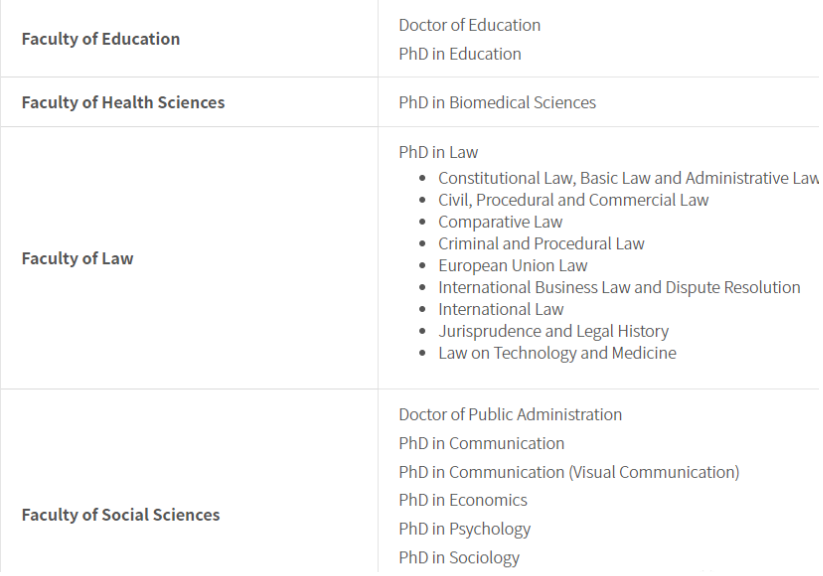823x576 pixels.
Task: Open PhD in Biomedical Sciences
Action: click(497, 102)
